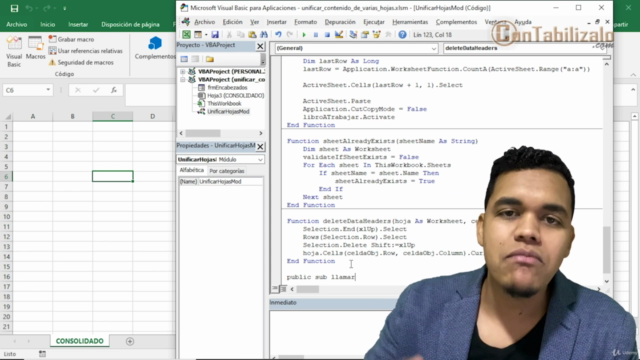
Task: Switch to Por categorías properties tab
Action: pyautogui.click(x=227, y=171)
